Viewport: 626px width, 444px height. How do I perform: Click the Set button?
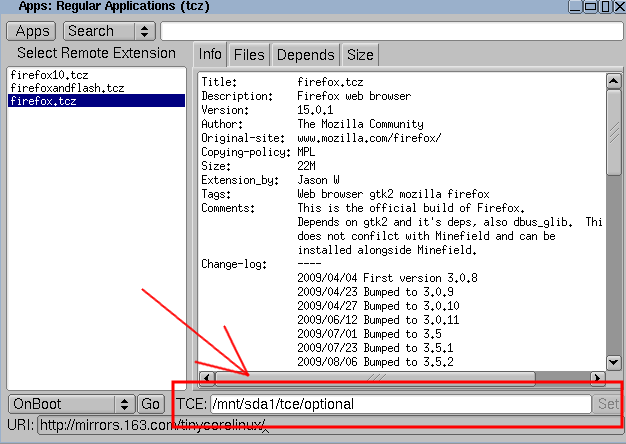608,404
